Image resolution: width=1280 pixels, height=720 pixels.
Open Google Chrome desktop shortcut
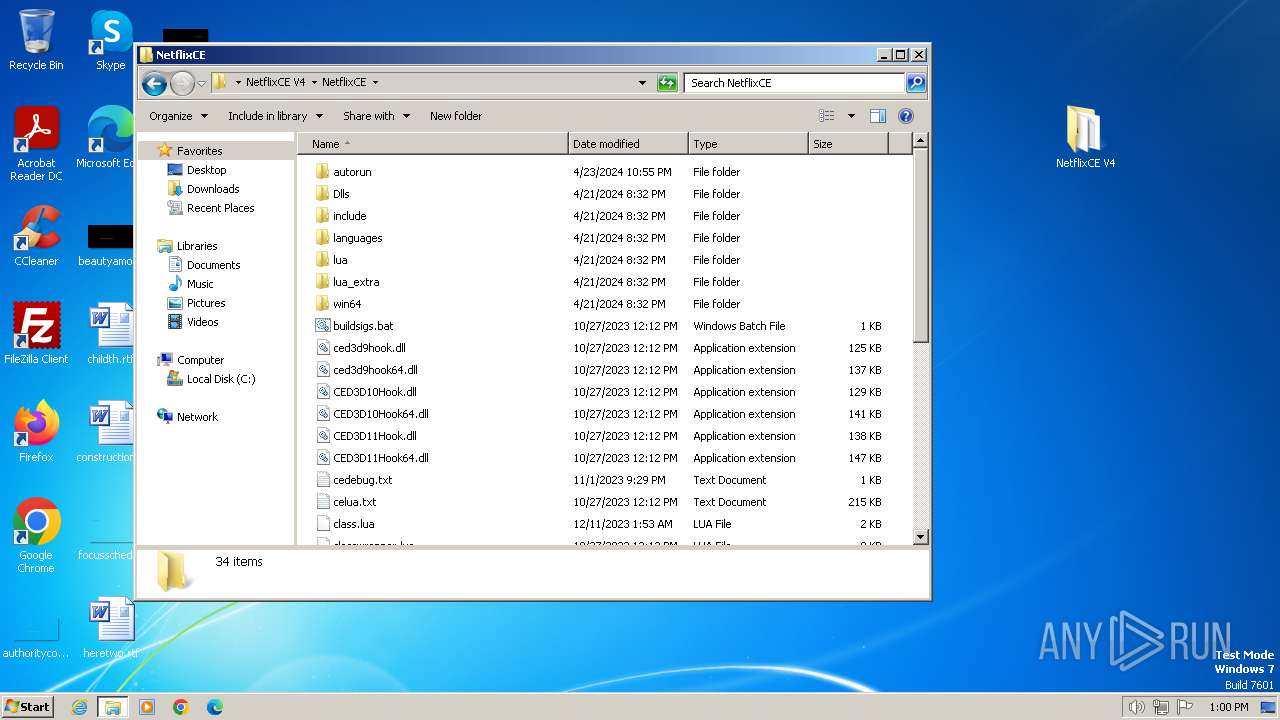coord(36,536)
